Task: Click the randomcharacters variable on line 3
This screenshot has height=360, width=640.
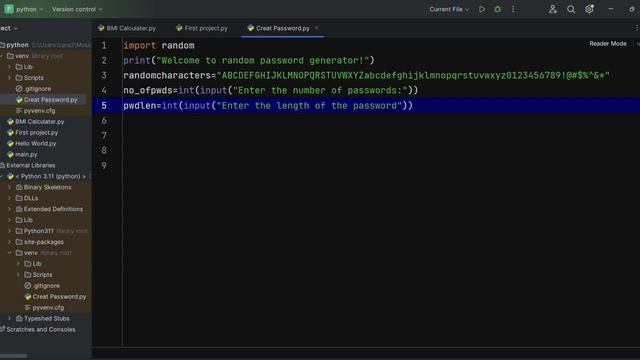Action: pyautogui.click(x=167, y=76)
